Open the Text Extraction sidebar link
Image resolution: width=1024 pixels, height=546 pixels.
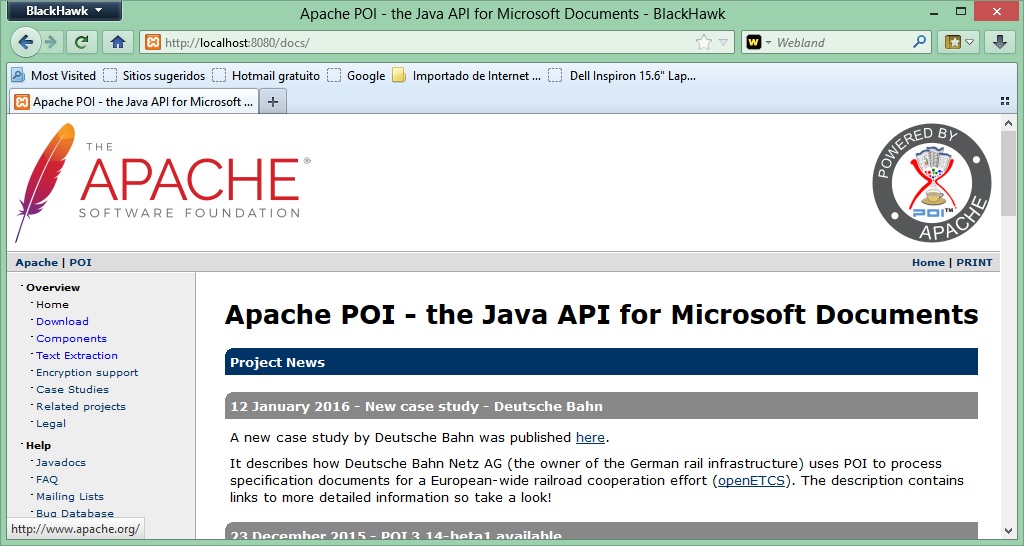coord(77,355)
